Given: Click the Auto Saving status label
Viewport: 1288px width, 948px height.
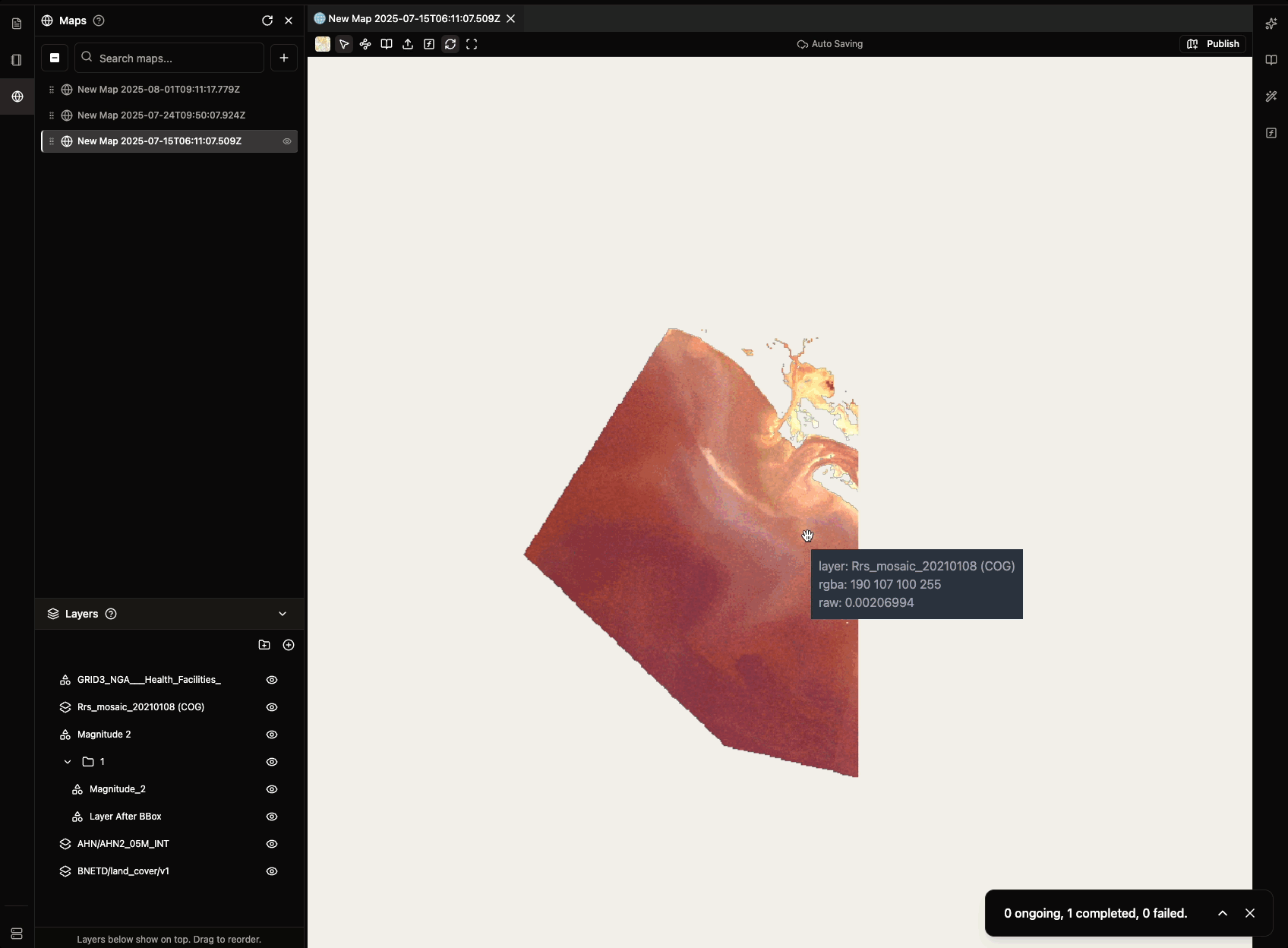Looking at the screenshot, I should [830, 44].
